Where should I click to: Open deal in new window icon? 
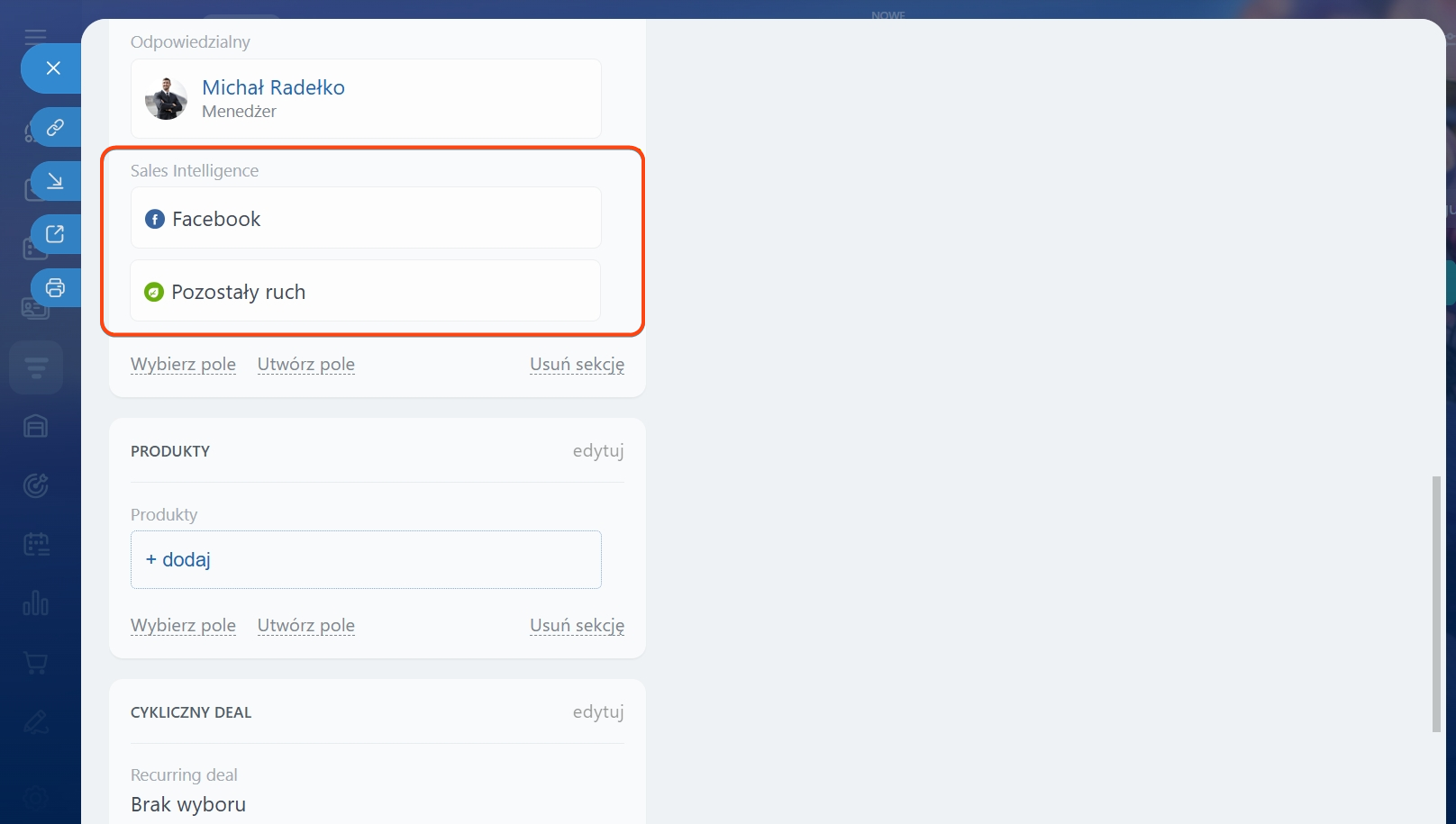pos(55,234)
